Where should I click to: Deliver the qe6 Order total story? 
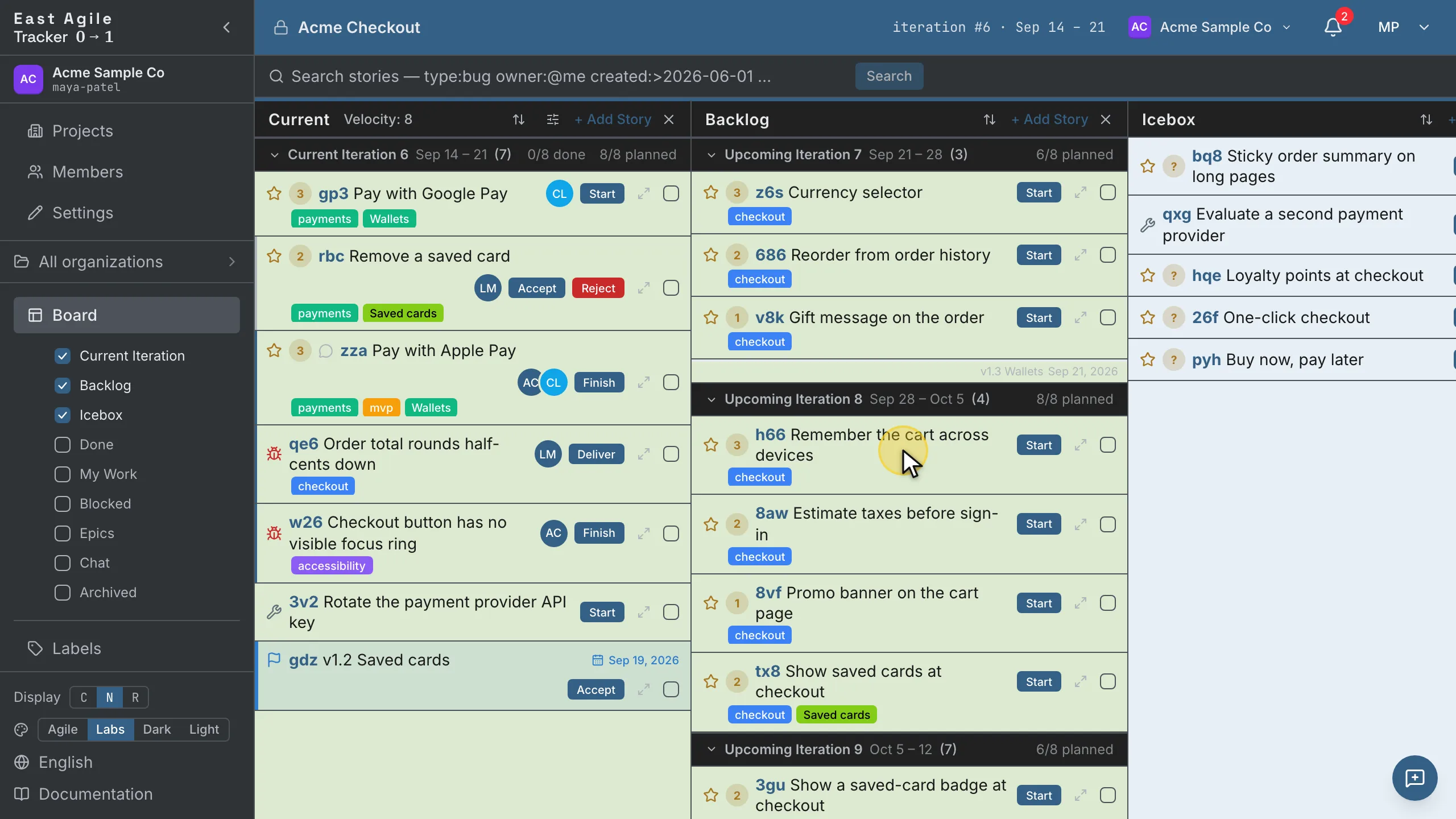(x=596, y=454)
